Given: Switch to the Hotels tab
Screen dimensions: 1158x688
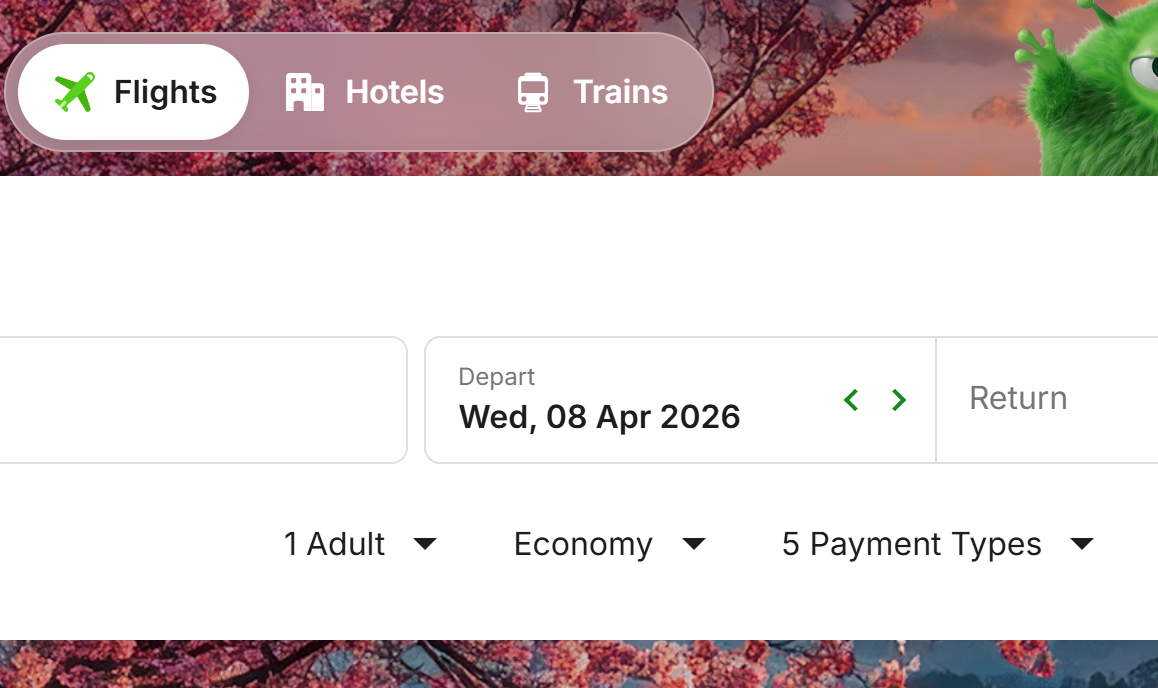Looking at the screenshot, I should click(x=394, y=92).
